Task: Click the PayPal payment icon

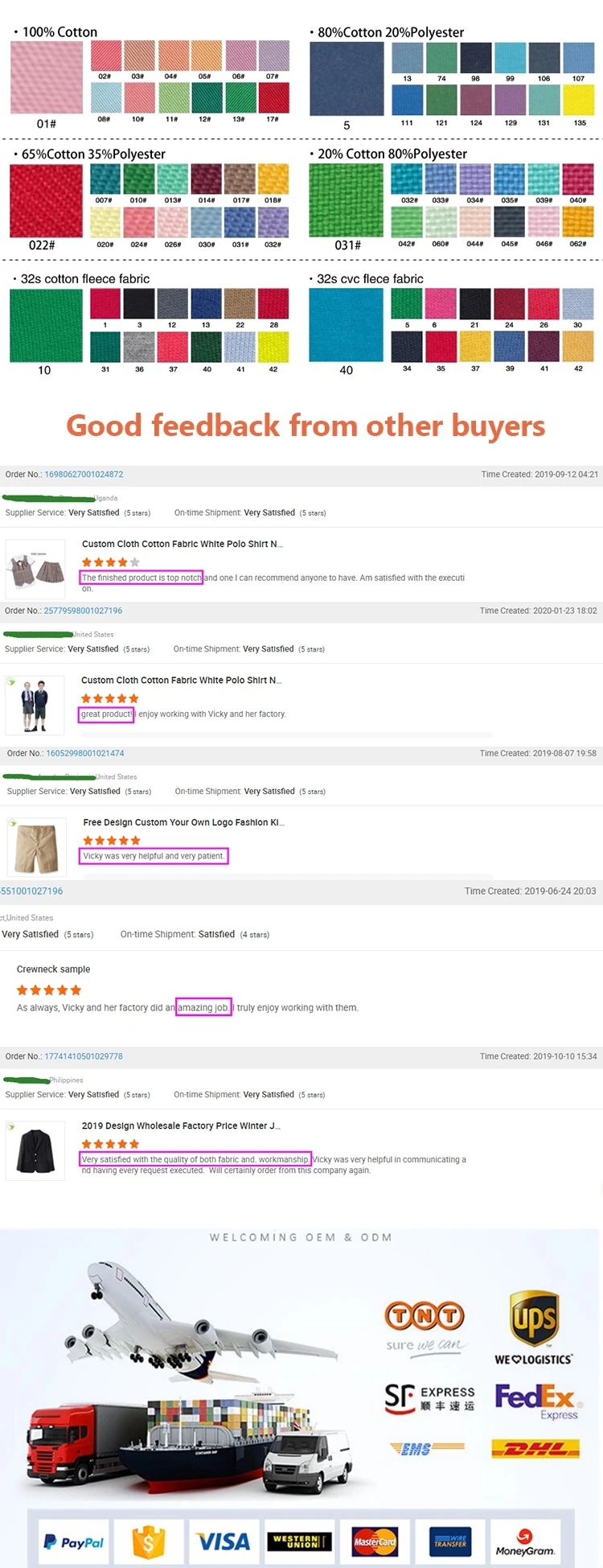Action: tap(73, 1541)
